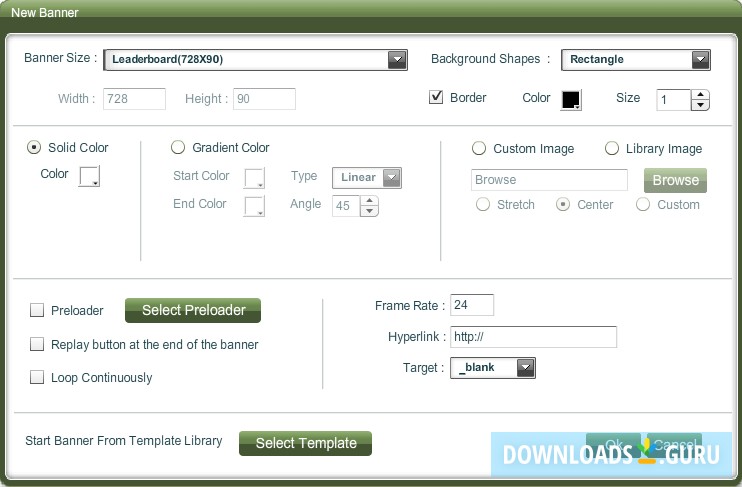Uncheck the Border checkbox

436,97
